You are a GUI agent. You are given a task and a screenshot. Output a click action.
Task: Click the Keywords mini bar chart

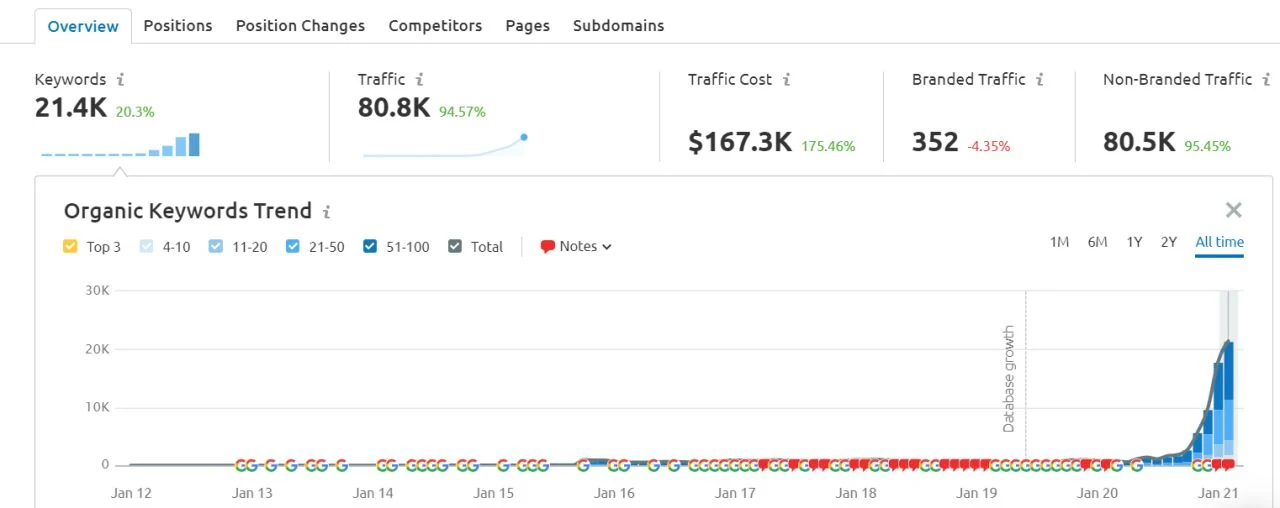click(120, 145)
